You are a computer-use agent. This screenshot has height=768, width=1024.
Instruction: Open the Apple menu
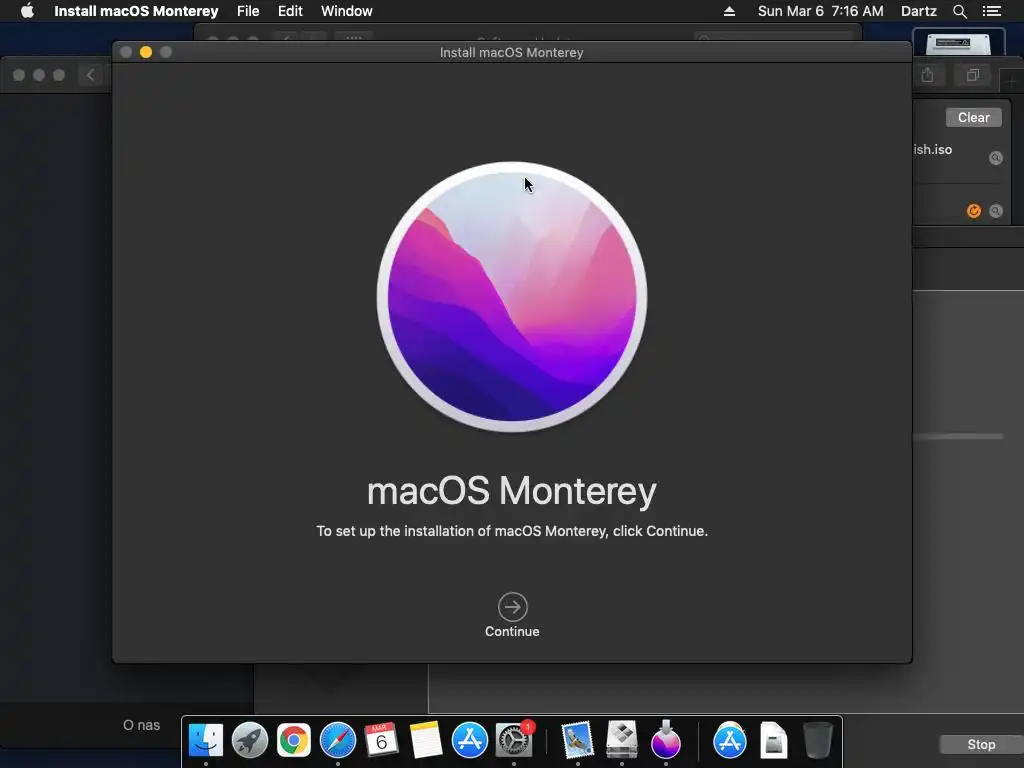click(x=27, y=11)
